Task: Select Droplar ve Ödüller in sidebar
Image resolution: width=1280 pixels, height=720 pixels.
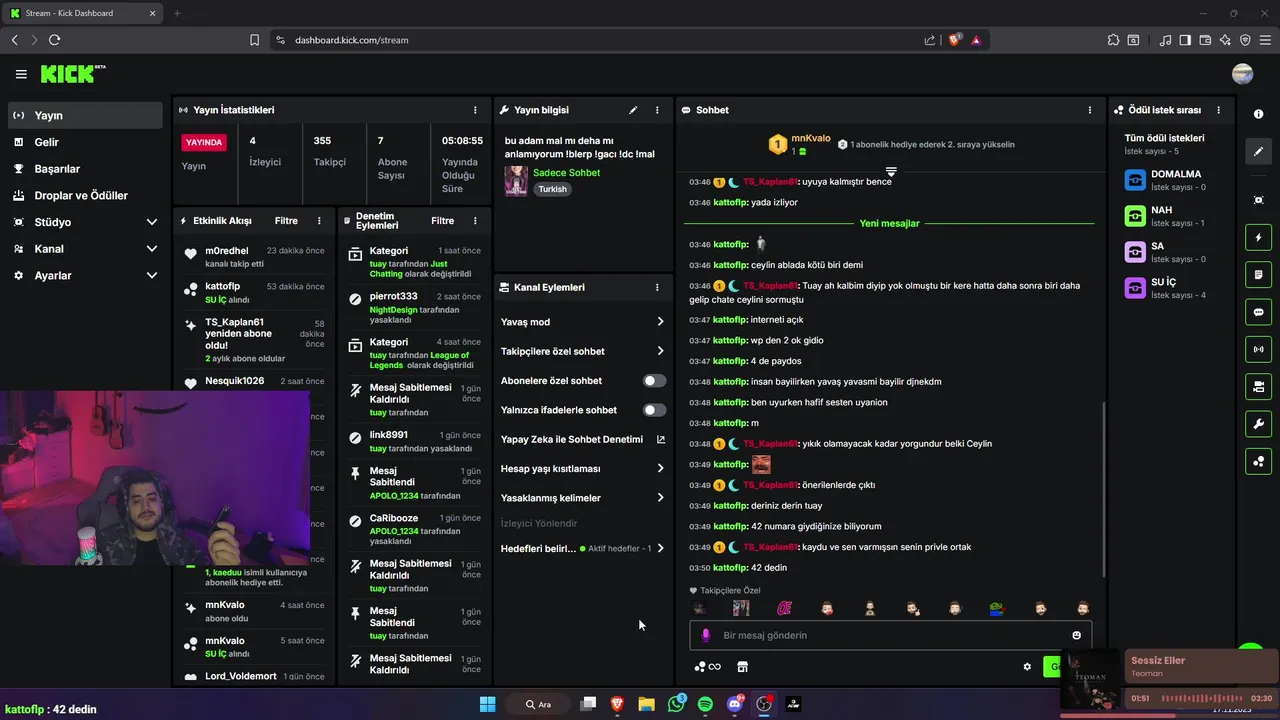Action: click(x=84, y=195)
